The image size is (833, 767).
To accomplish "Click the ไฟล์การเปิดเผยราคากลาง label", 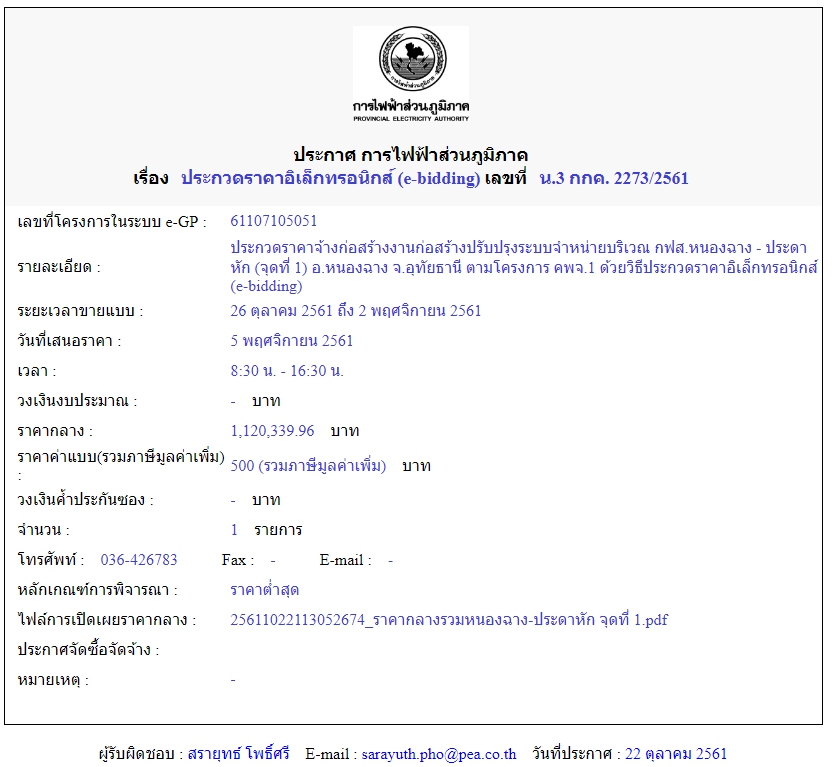I will [107, 620].
